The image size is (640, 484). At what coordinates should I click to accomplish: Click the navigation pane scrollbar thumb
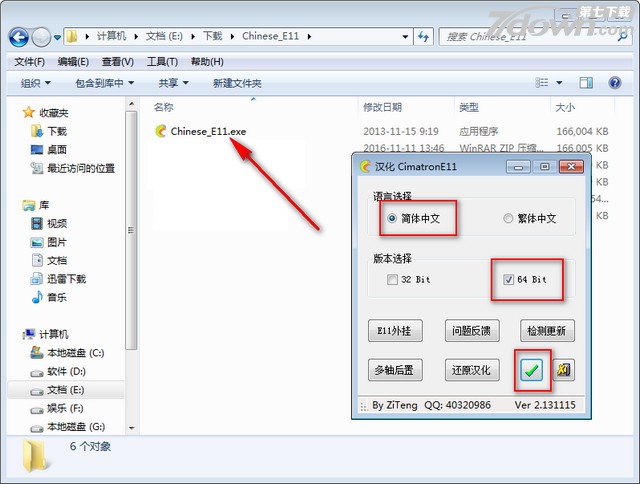point(131,231)
